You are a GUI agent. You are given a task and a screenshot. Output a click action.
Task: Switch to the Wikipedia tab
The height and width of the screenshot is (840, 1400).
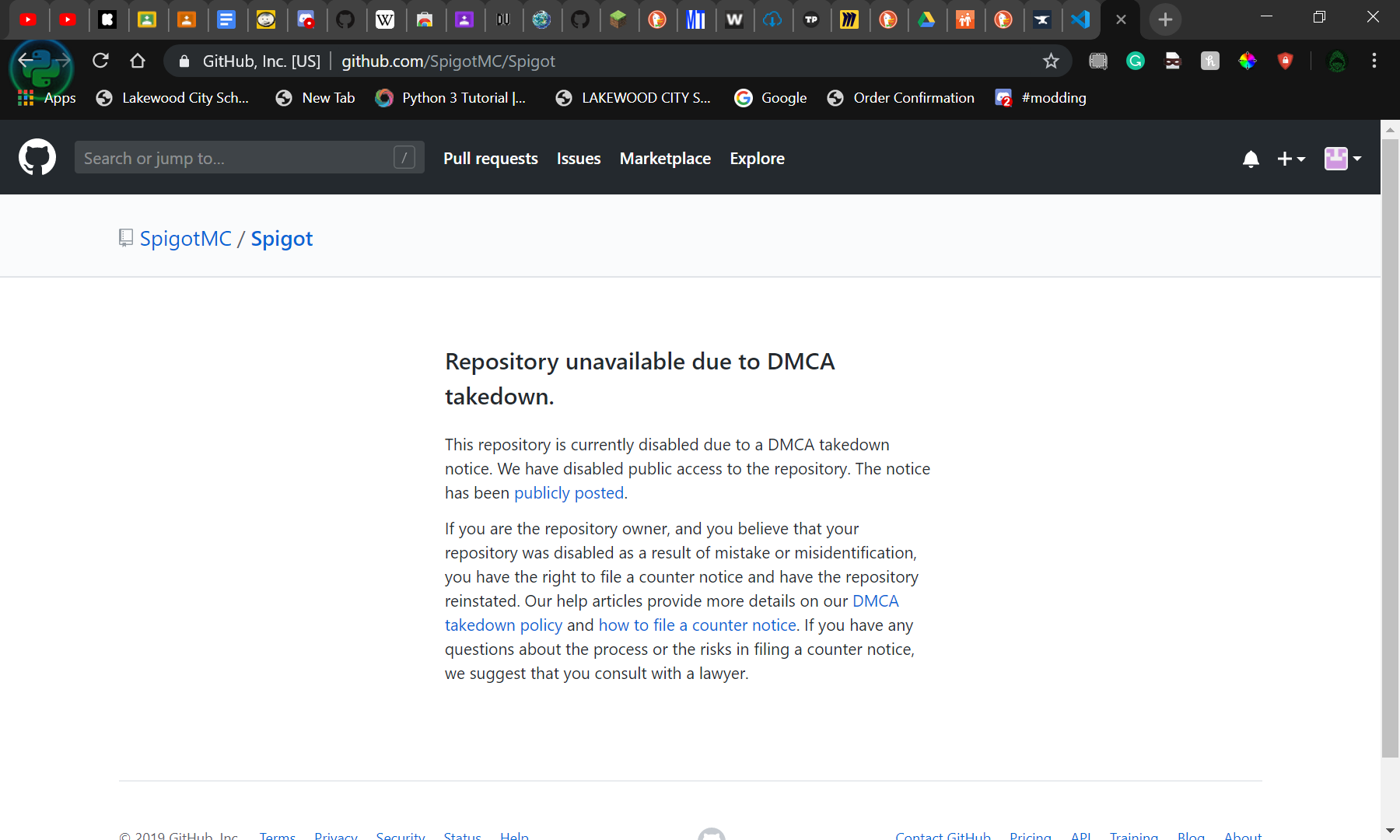pyautogui.click(x=385, y=19)
